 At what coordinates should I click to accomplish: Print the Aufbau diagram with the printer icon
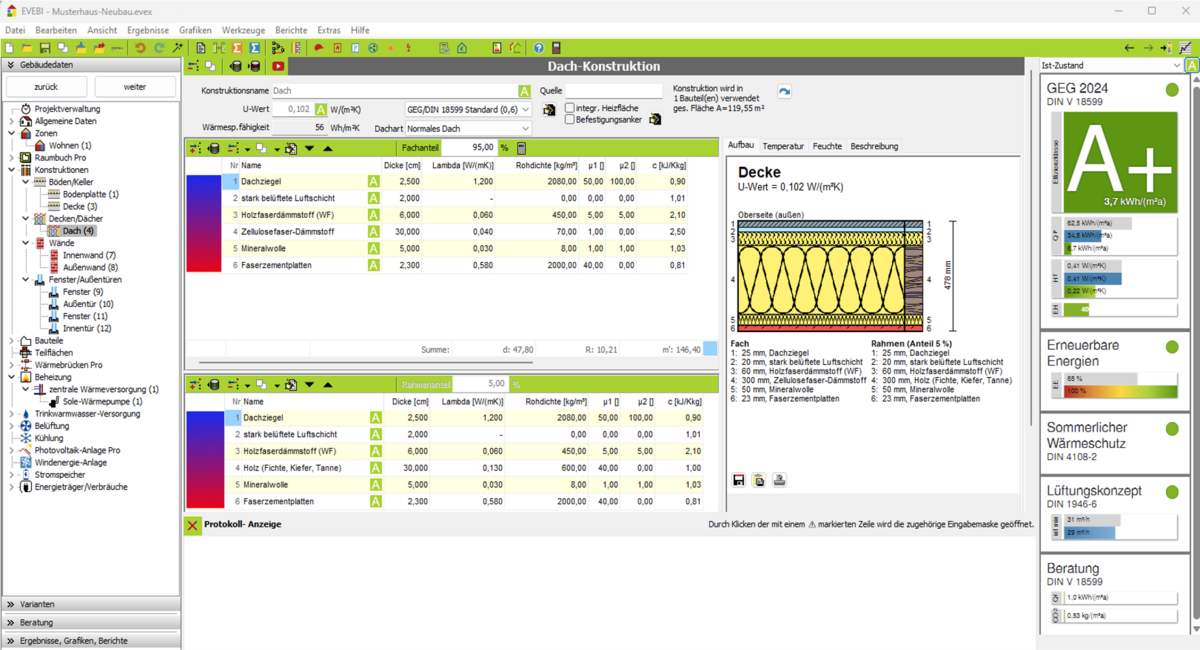pos(779,480)
